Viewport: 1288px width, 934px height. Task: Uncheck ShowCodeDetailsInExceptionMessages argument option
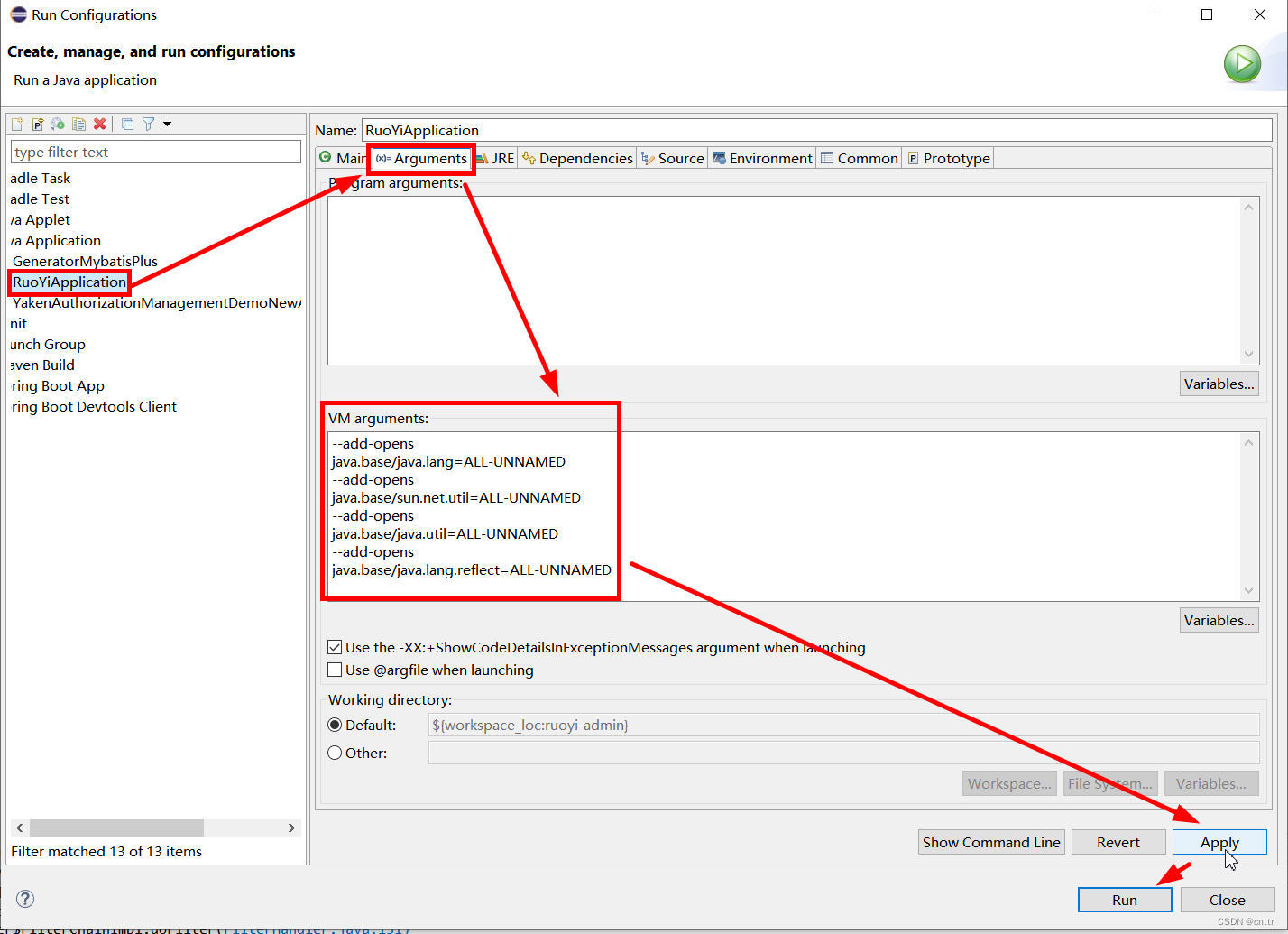click(335, 647)
